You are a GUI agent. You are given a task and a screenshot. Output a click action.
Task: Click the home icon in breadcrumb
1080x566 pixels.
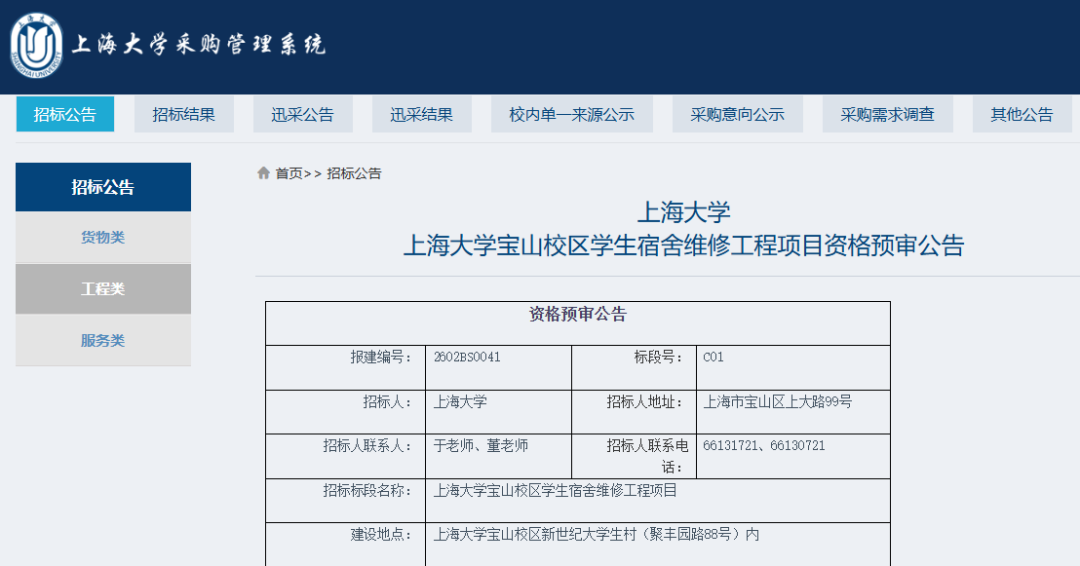click(x=263, y=173)
